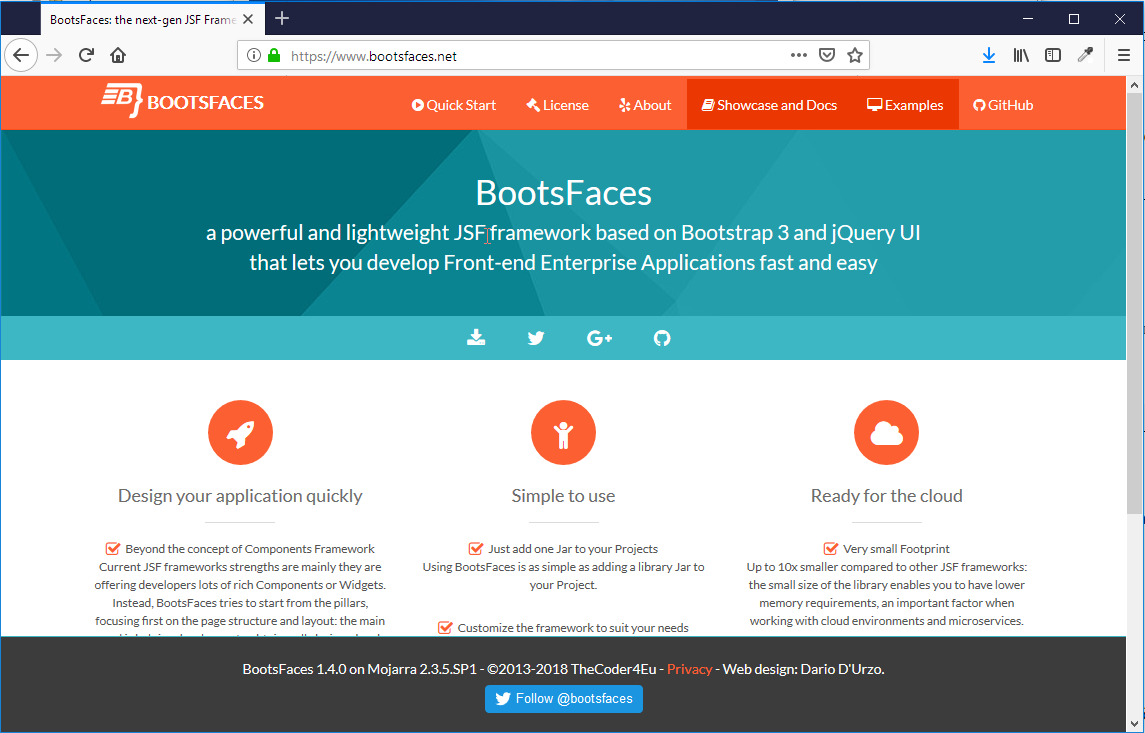The image size is (1145, 733).
Task: Open the Firefox hamburger menu
Action: [1124, 55]
